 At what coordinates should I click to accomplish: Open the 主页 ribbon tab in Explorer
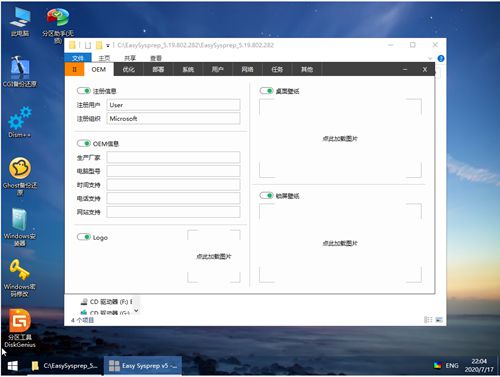pos(104,58)
